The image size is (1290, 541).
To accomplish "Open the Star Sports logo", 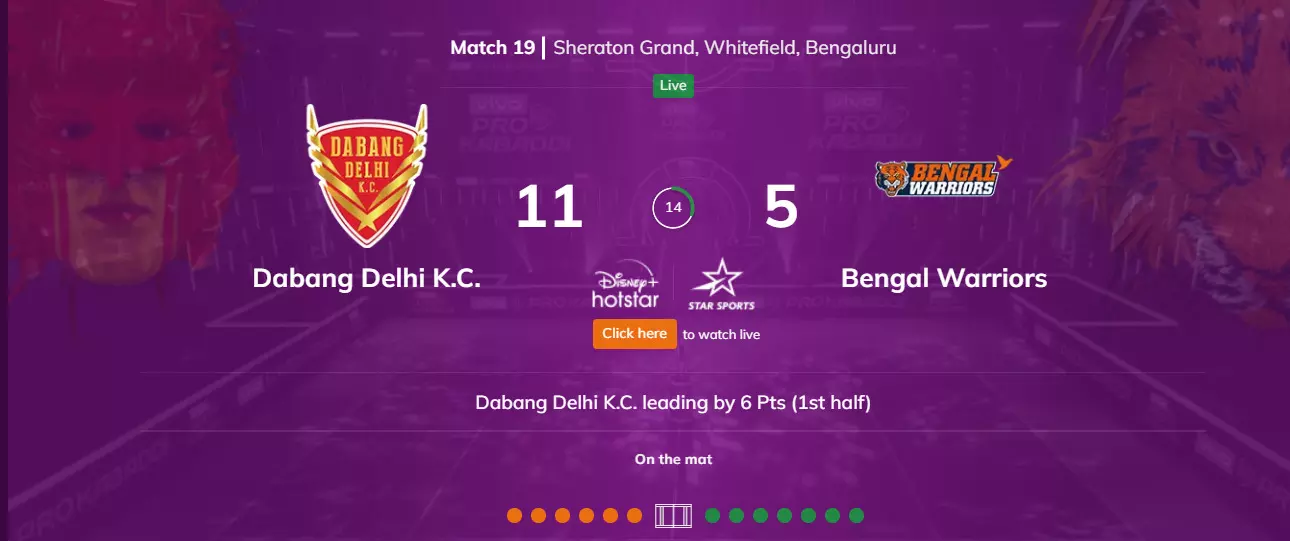I will click(x=721, y=285).
